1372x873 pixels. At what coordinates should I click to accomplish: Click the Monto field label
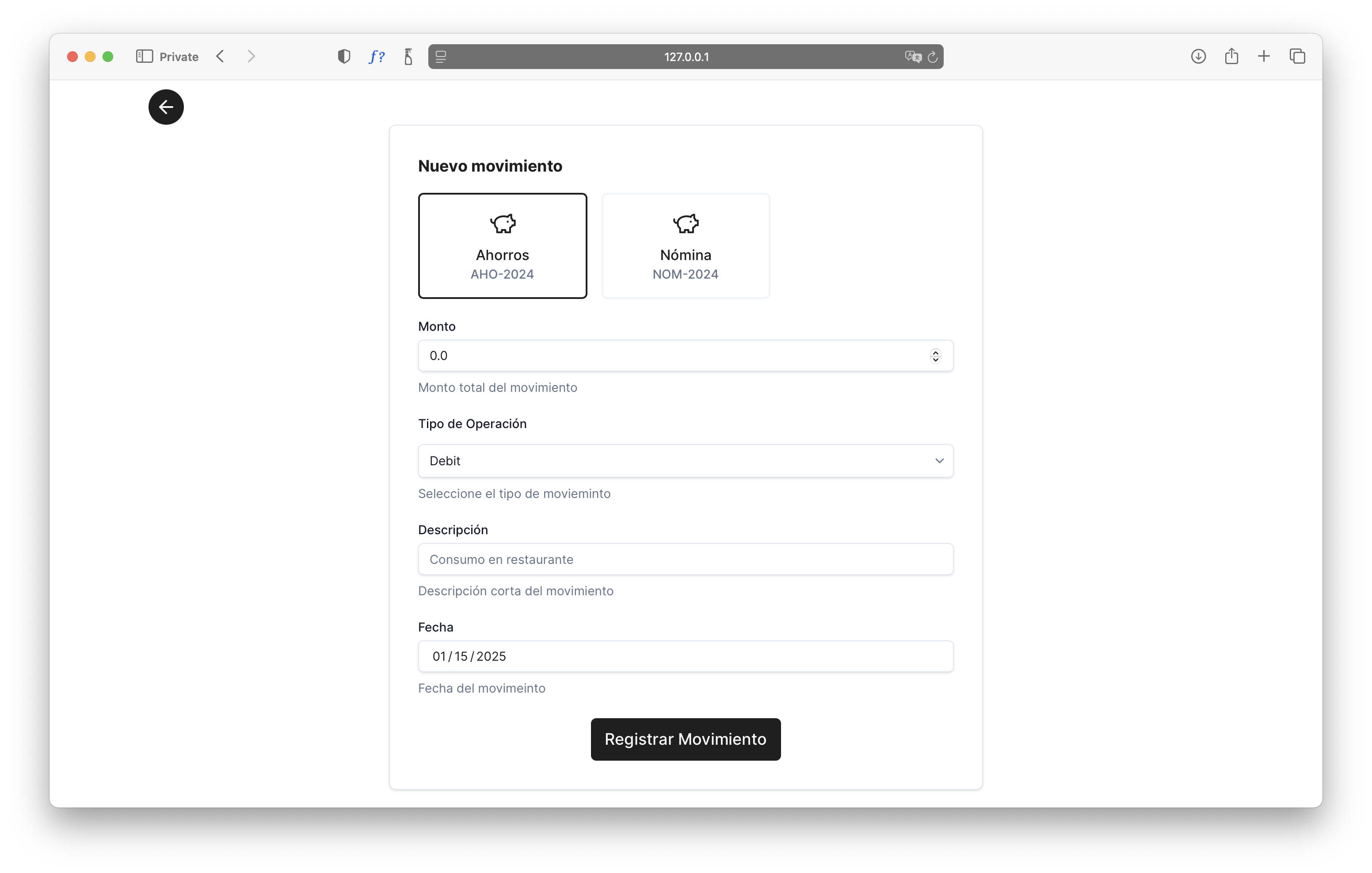436,326
